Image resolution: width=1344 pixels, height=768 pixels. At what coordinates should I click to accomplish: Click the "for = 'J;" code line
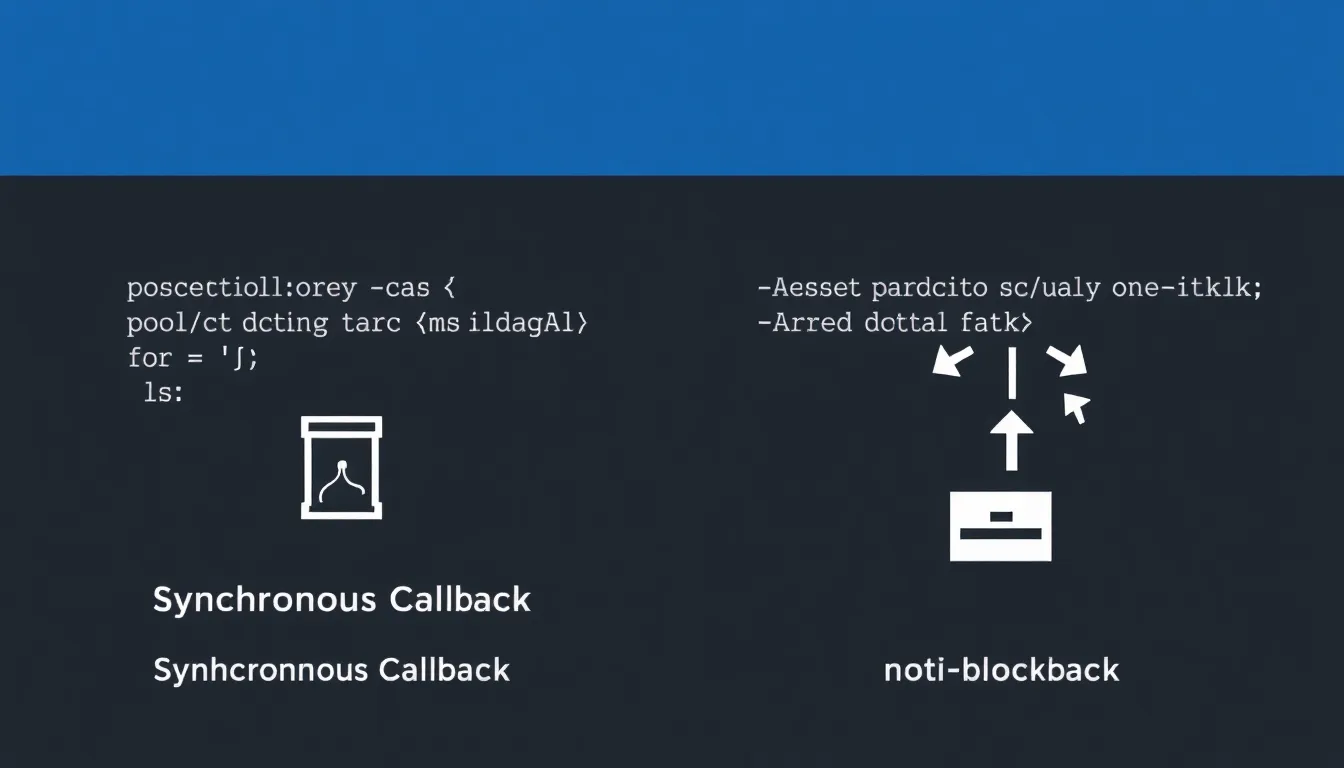point(193,358)
